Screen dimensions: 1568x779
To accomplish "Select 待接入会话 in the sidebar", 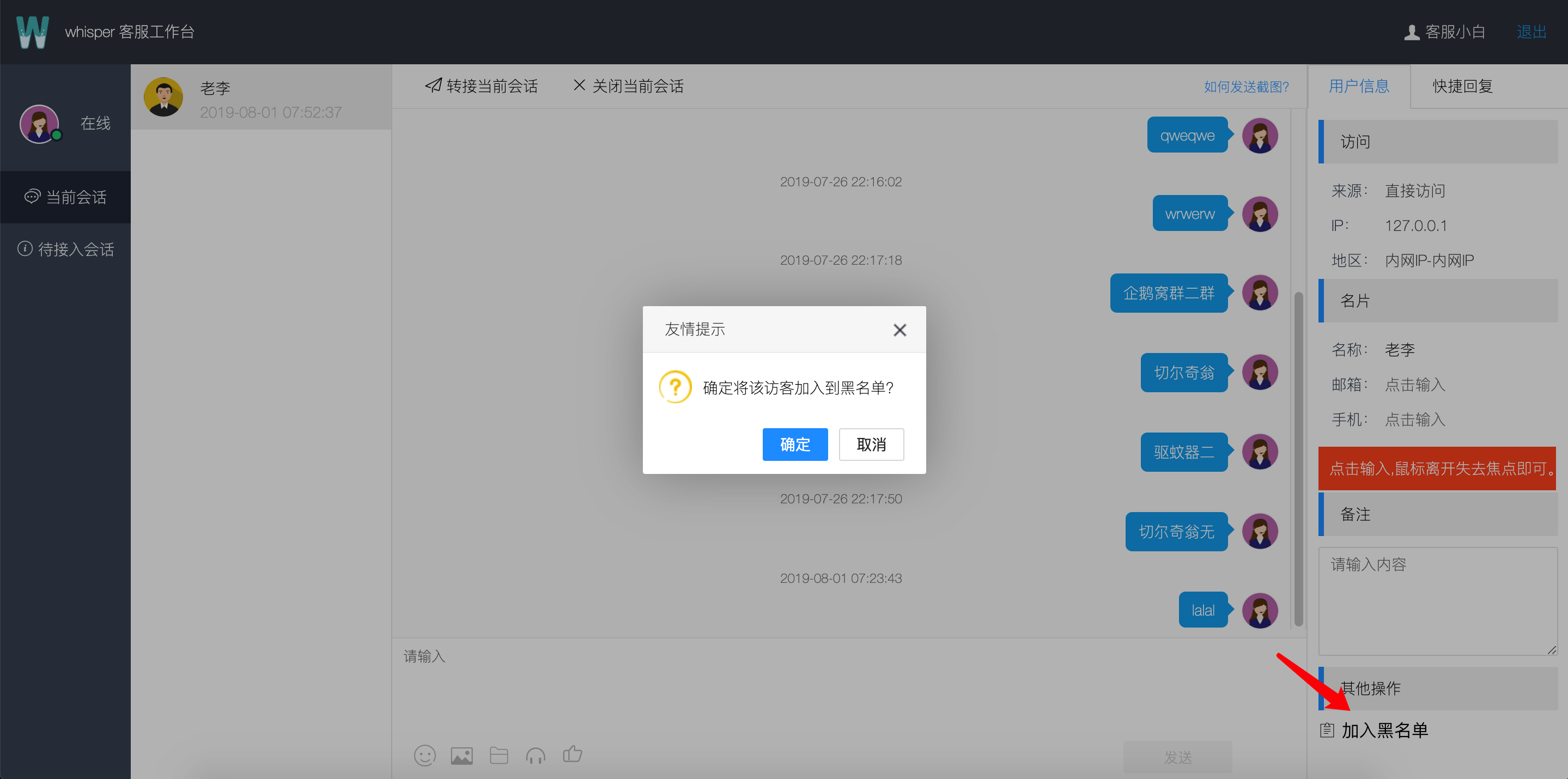I will click(65, 249).
